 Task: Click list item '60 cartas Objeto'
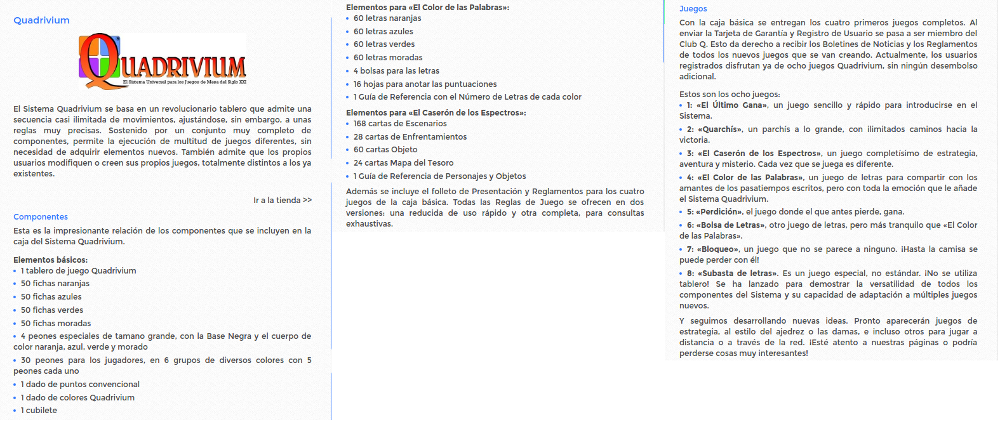[385, 150]
